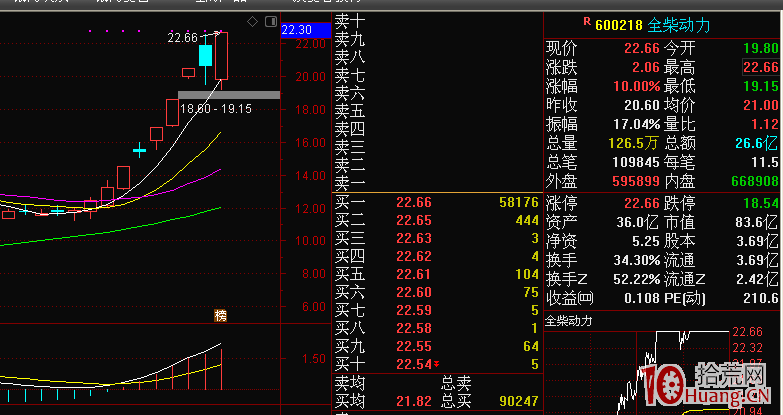Click the 涨幅 value 10.00%
This screenshot has width=783, height=415.
click(637, 86)
